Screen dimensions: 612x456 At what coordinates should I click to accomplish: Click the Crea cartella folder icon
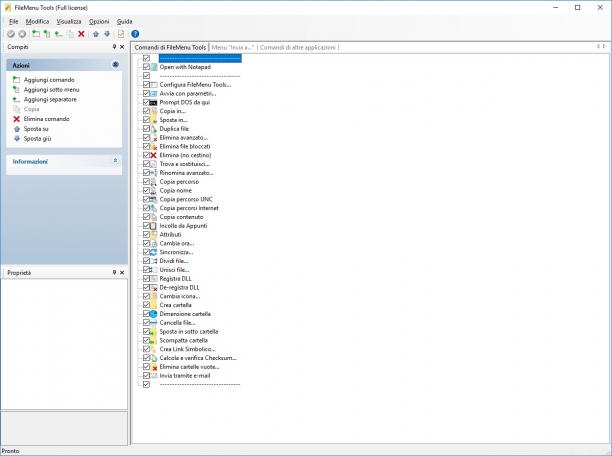[x=154, y=305]
